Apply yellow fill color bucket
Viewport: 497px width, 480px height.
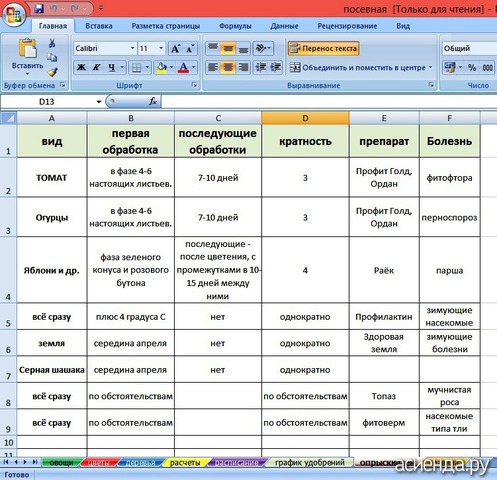tap(162, 68)
